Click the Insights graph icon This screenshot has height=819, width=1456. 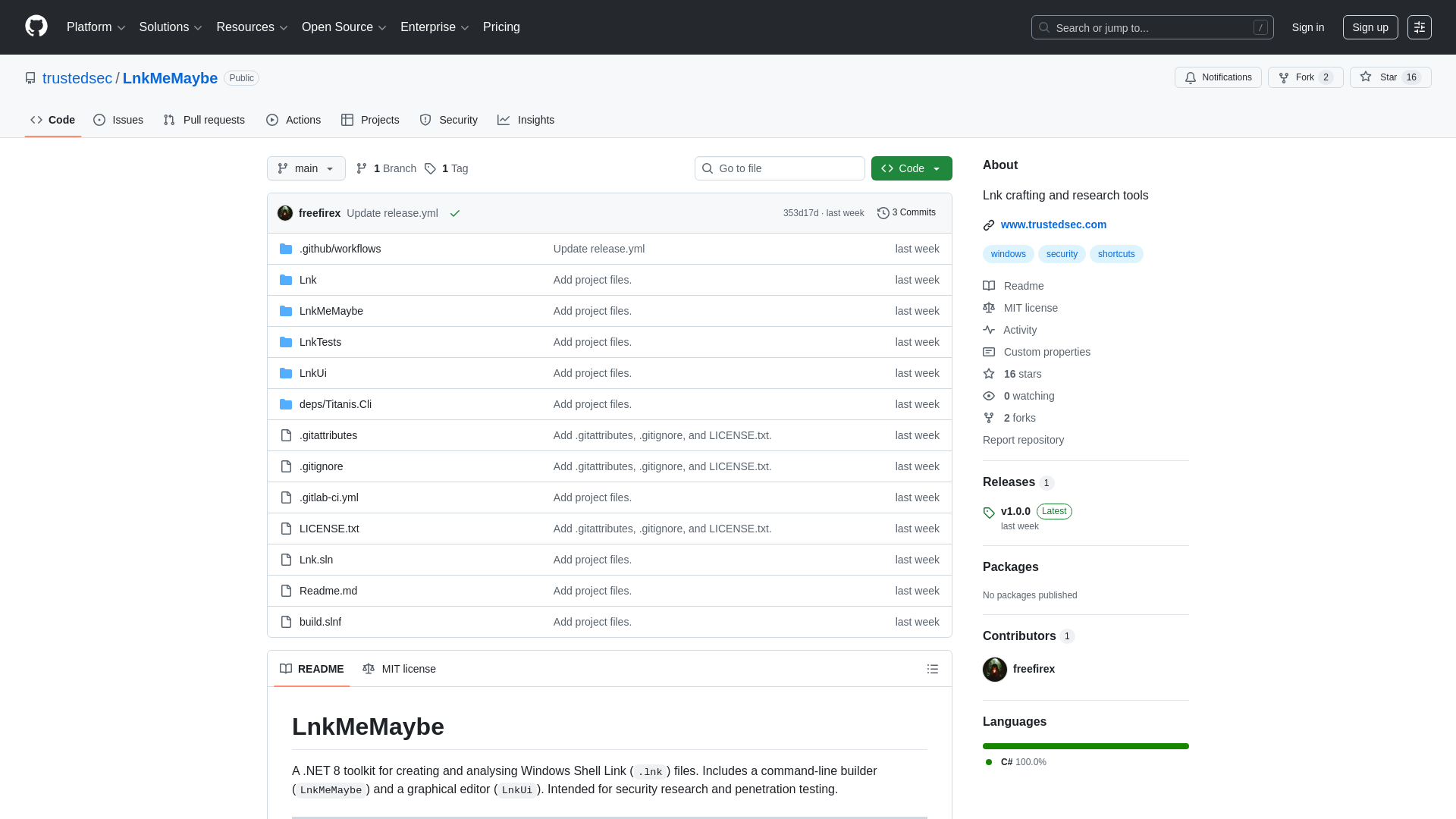(x=504, y=120)
